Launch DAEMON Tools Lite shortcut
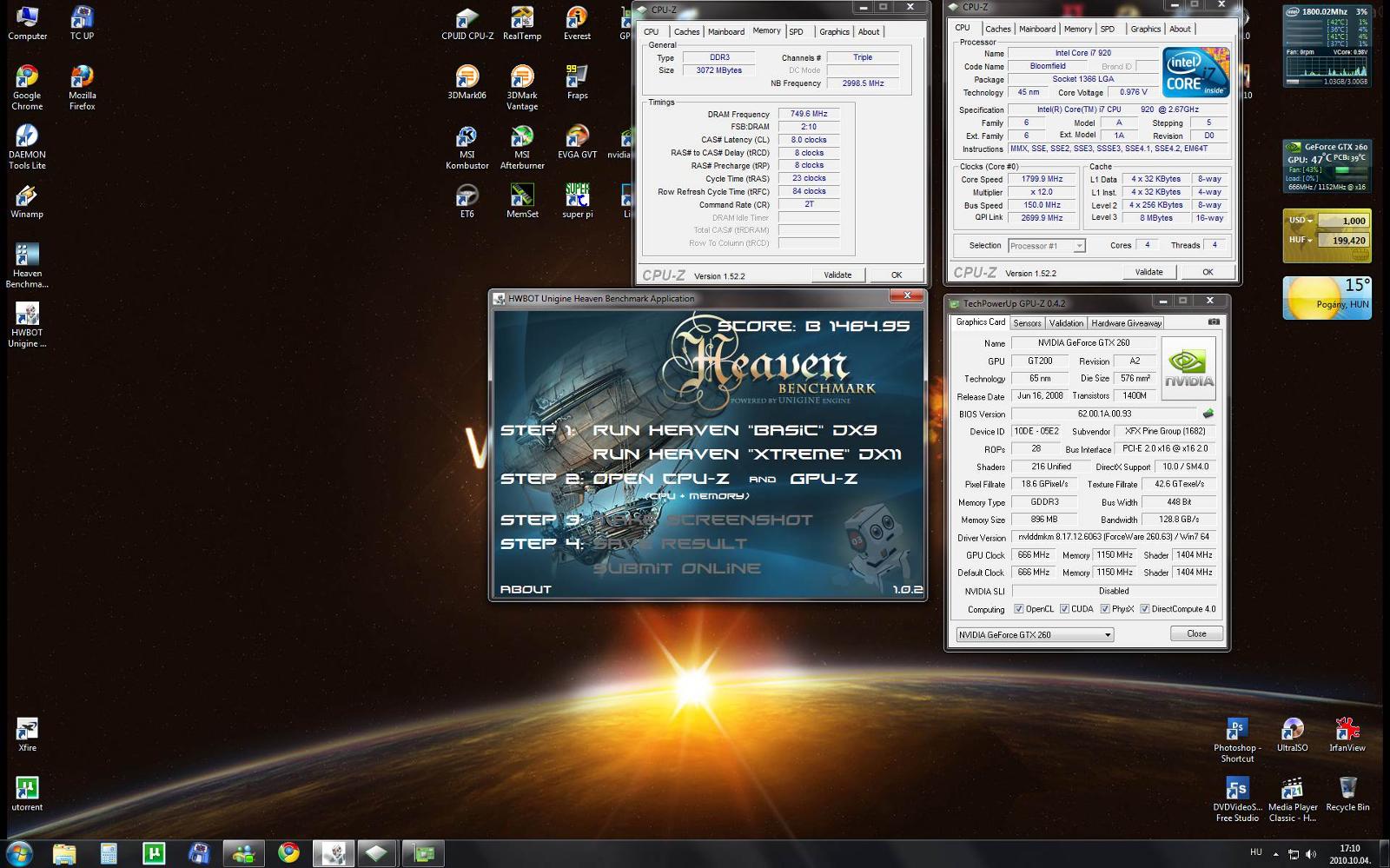This screenshot has height=868, width=1390. (27, 147)
